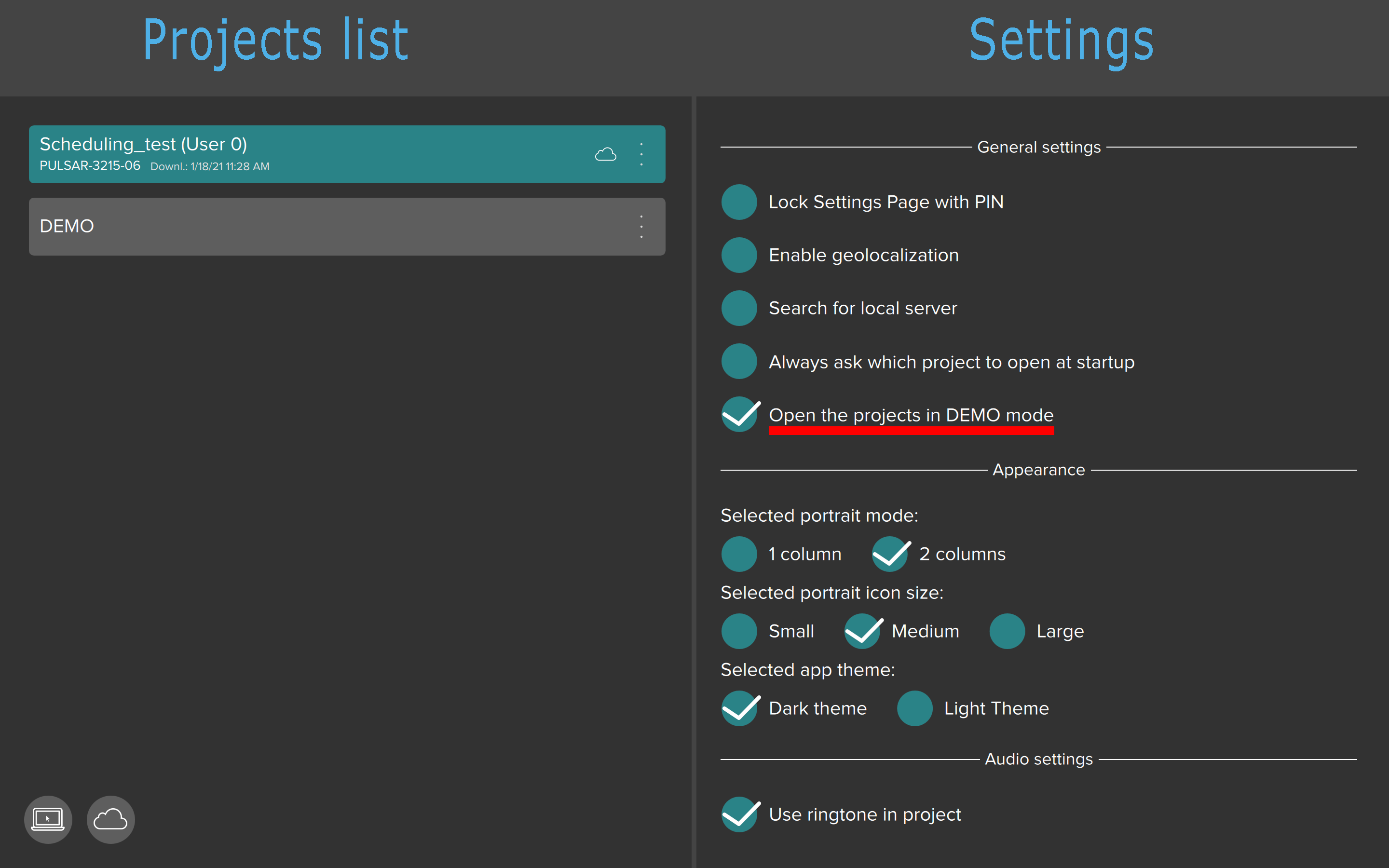Click the Selected portrait icon size label
This screenshot has width=1389, height=868.
[x=831, y=593]
